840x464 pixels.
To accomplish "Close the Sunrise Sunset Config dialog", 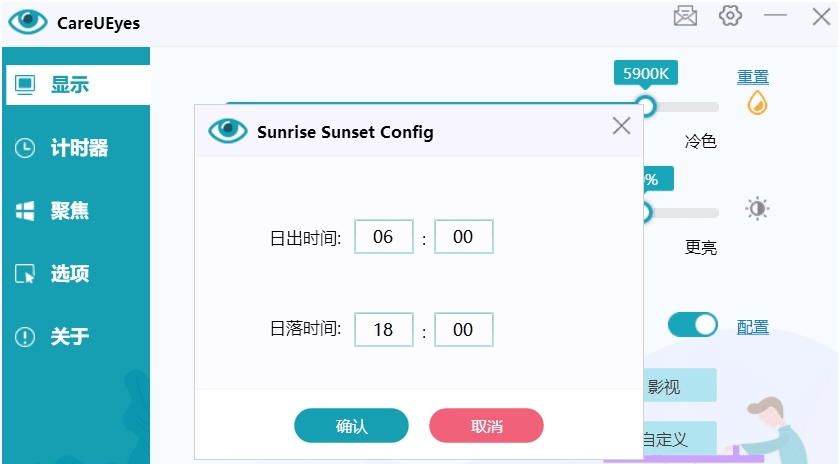I will coord(621,126).
